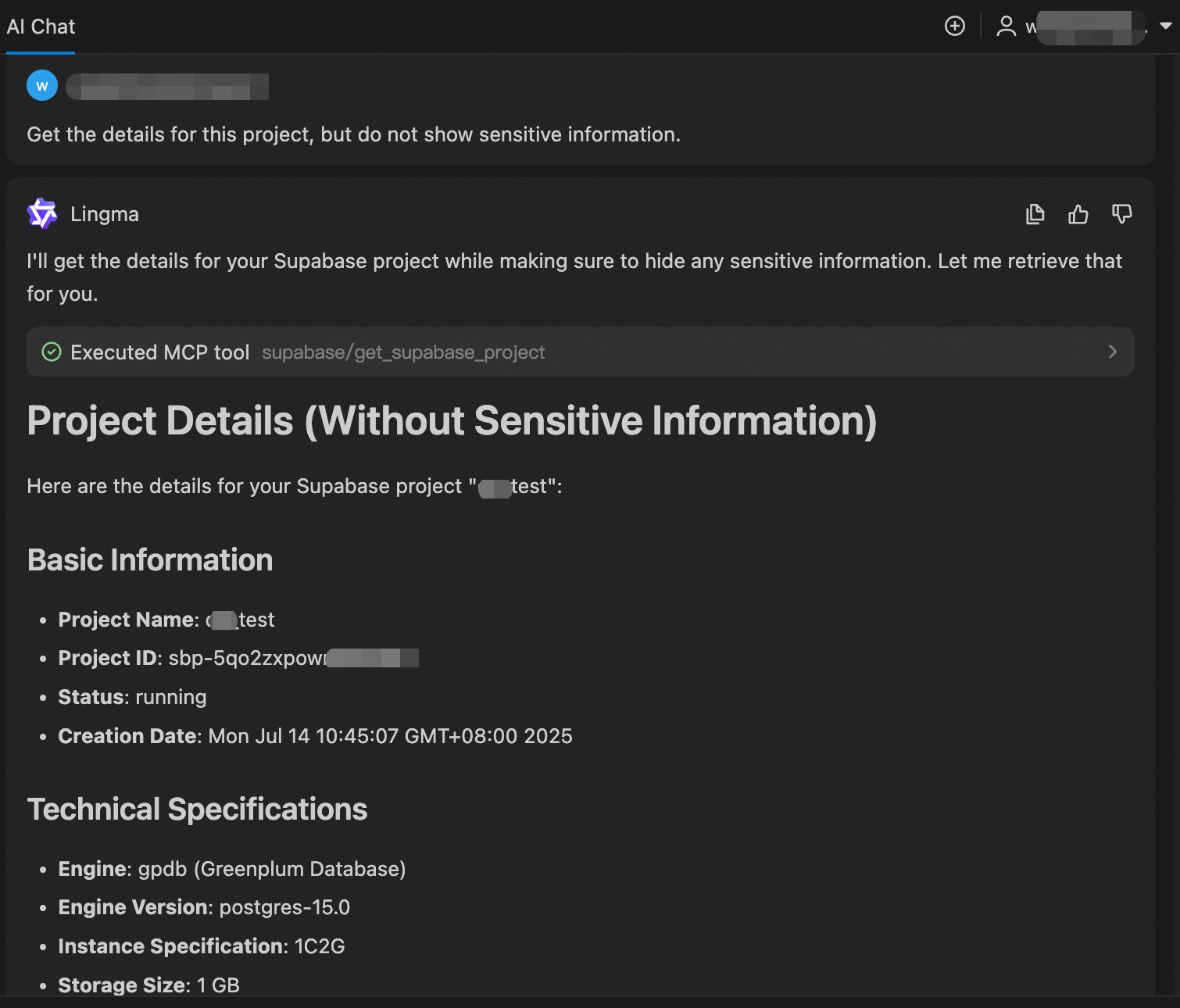Image resolution: width=1180 pixels, height=1008 pixels.
Task: Click the Project Details heading
Action: coord(452,420)
